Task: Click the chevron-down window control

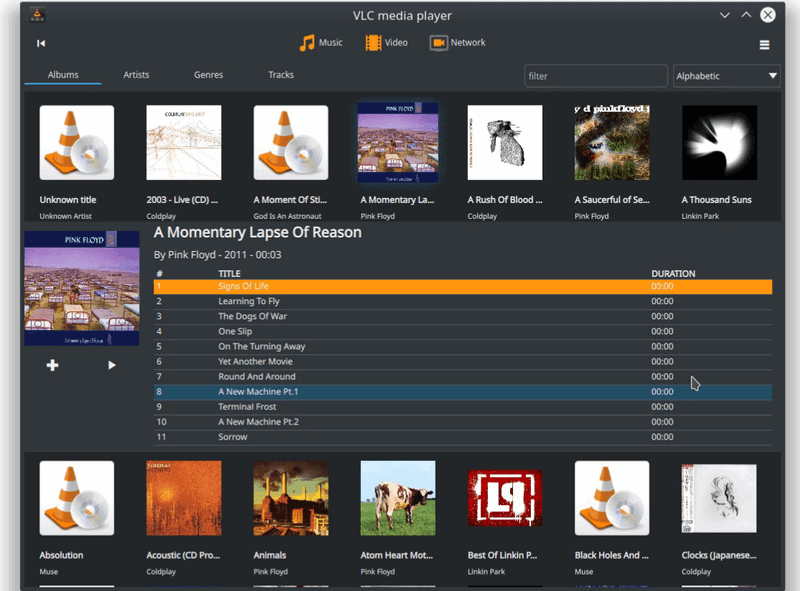Action: point(724,15)
